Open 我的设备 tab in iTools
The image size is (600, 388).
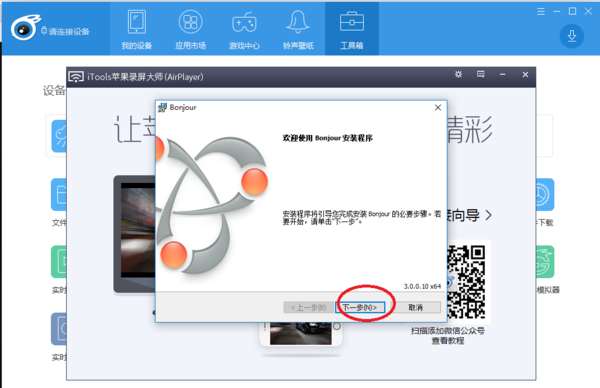(x=137, y=29)
